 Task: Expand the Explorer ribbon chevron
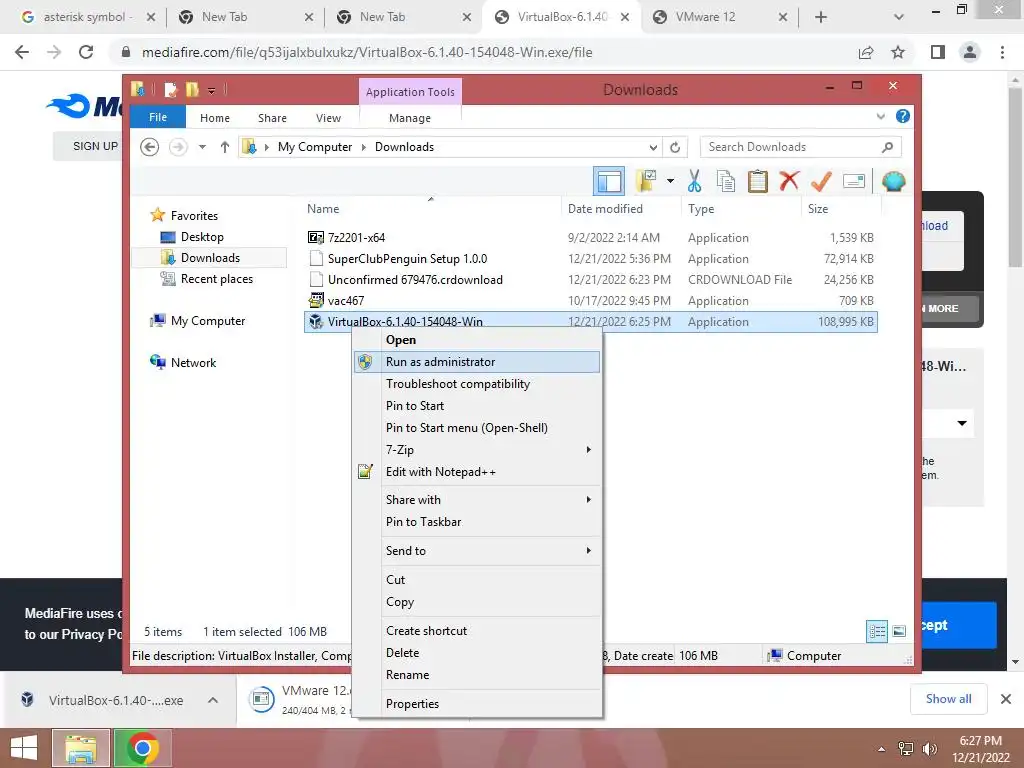[880, 116]
